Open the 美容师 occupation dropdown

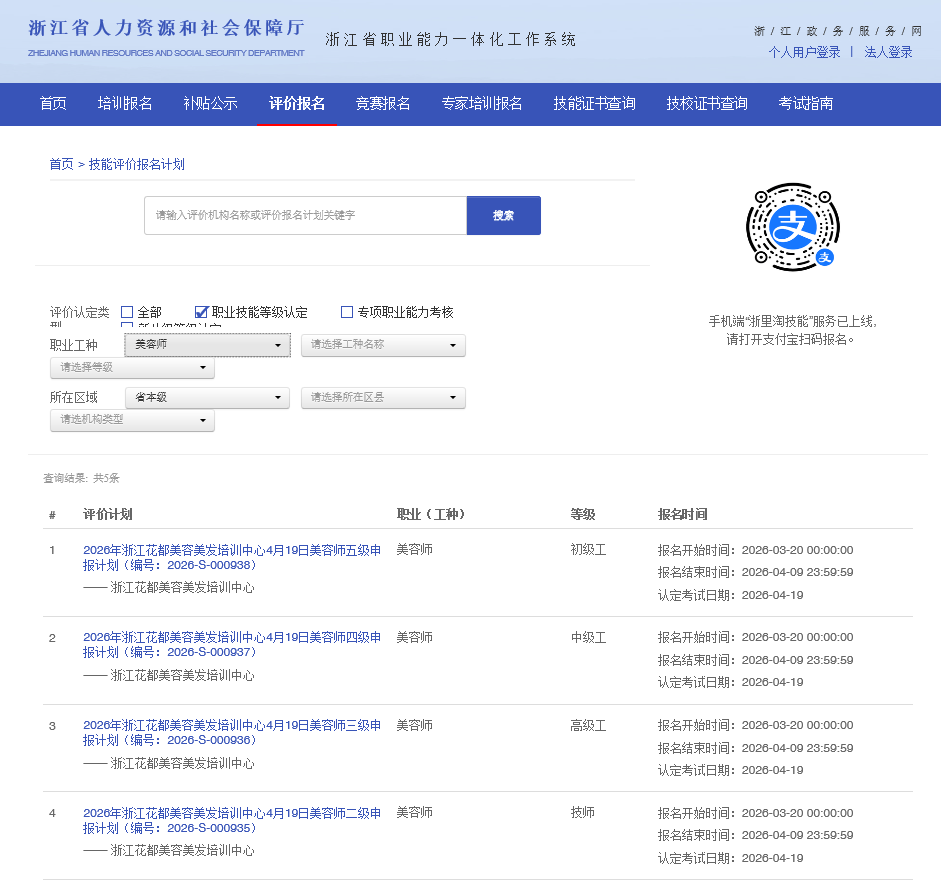[x=207, y=344]
